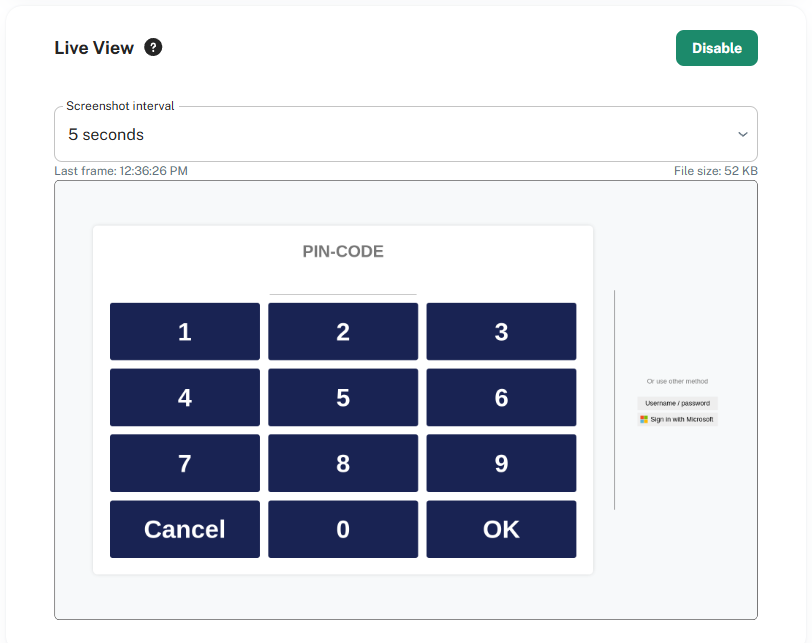
Task: Choose Username / password sign-in method
Action: [x=677, y=403]
